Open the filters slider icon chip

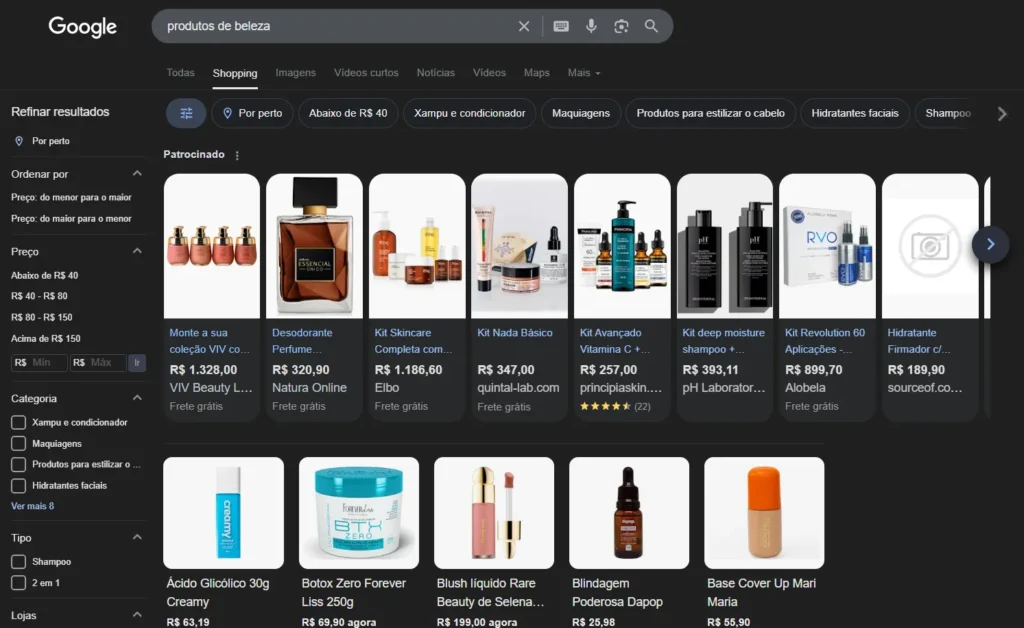coord(186,114)
